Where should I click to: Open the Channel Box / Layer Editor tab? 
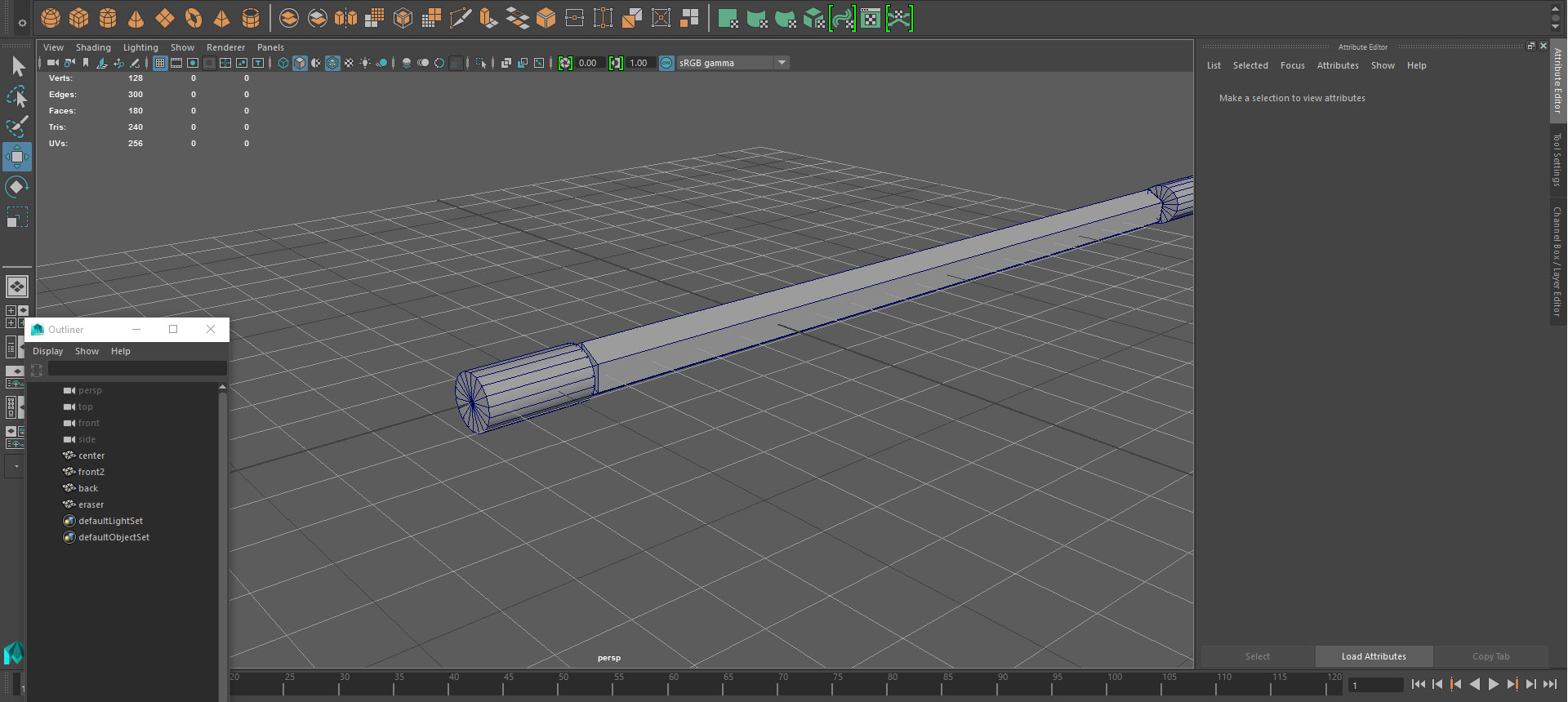click(x=1557, y=261)
